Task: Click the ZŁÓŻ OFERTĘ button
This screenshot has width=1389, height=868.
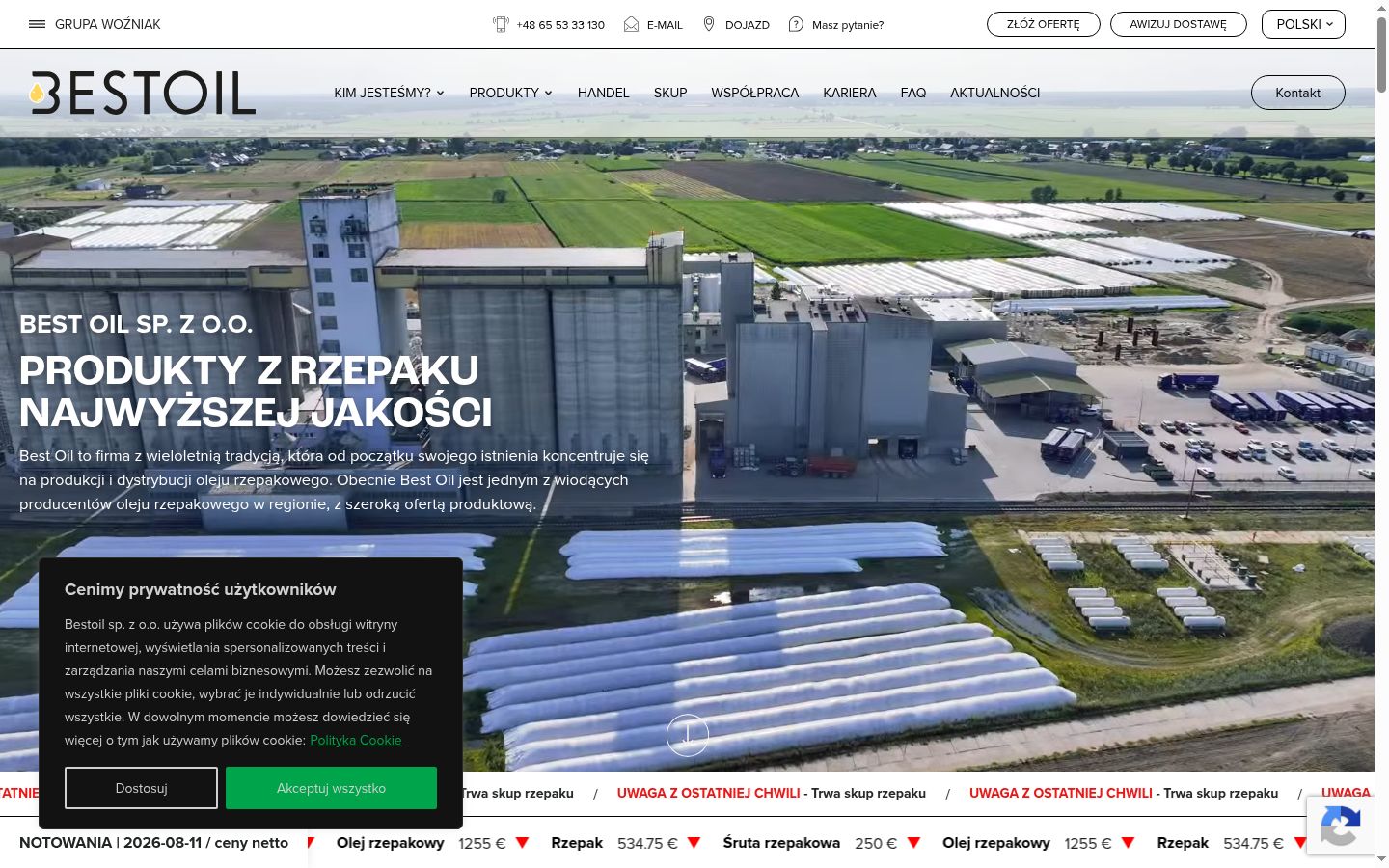Action: pyautogui.click(x=1044, y=24)
